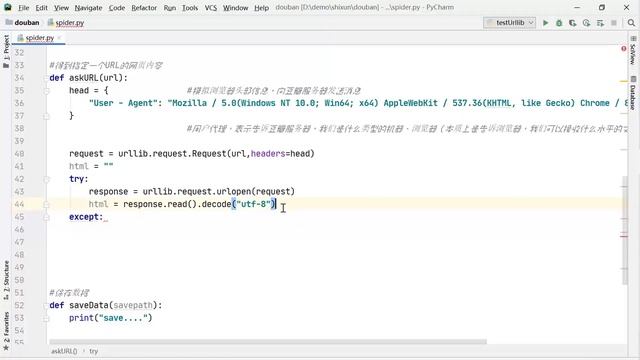
Task: Open the concurrency run icon
Action: tap(600, 23)
